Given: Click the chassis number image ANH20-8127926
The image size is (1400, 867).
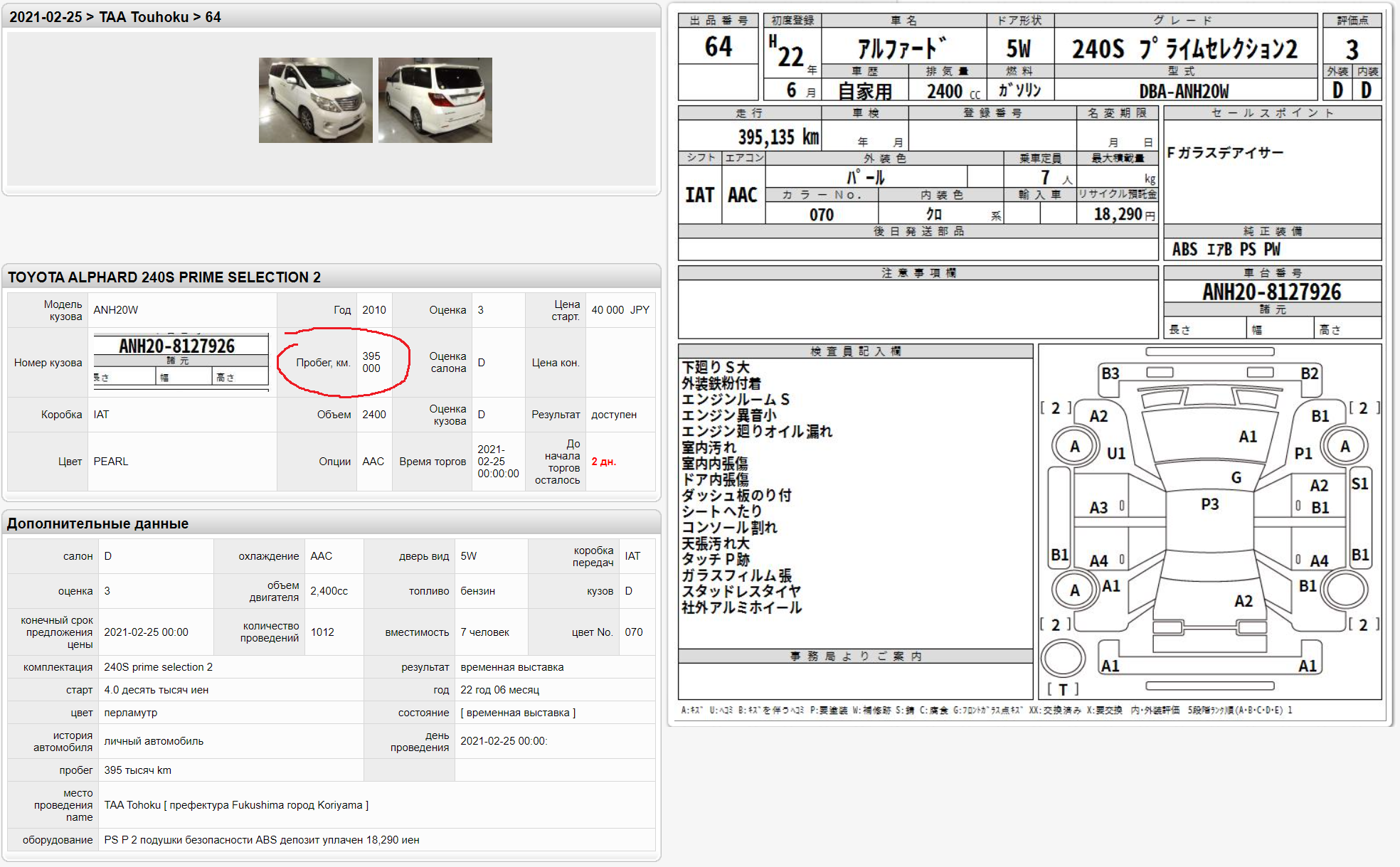Looking at the screenshot, I should tap(181, 362).
